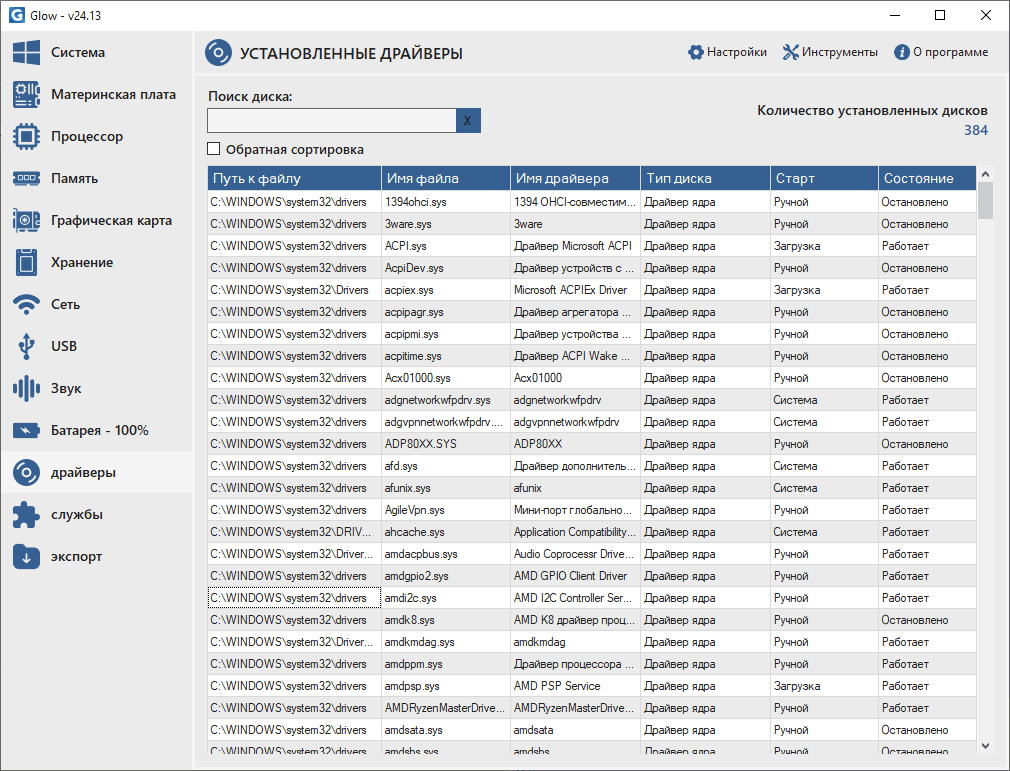Select the 3ware.sys file cell
The image size is (1010, 771).
click(x=446, y=224)
